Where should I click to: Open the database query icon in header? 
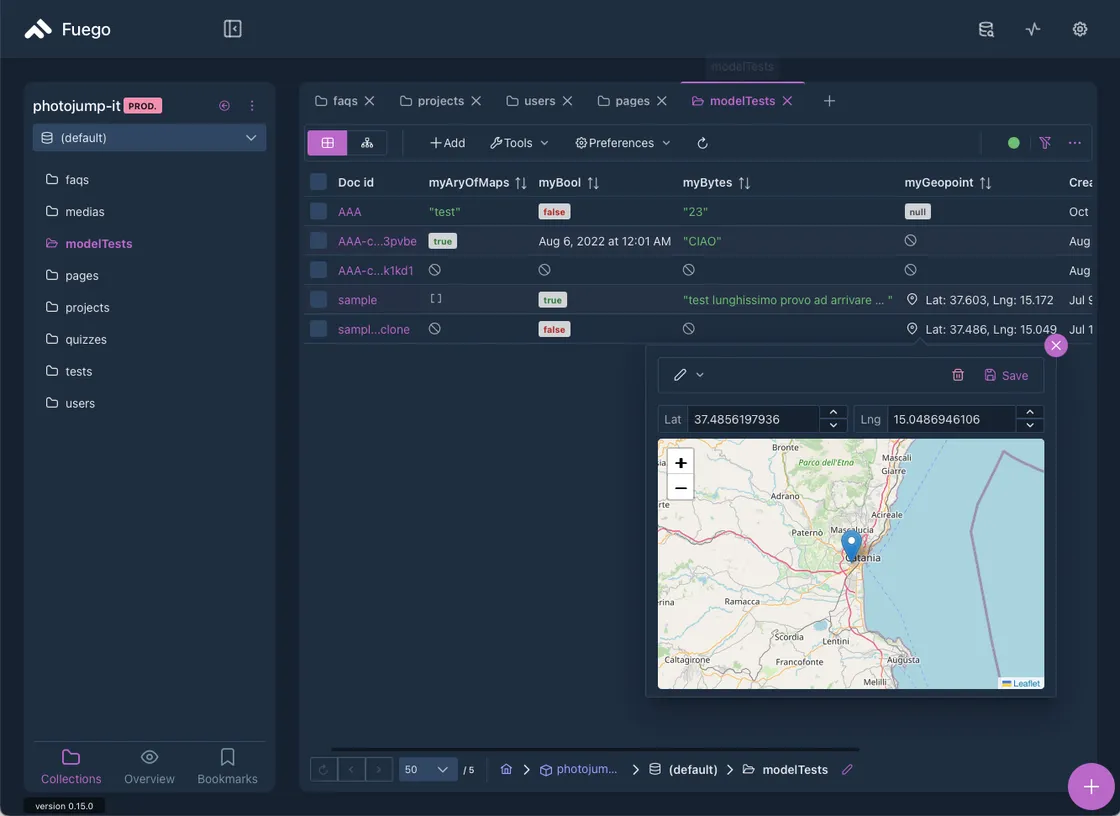[x=986, y=29]
